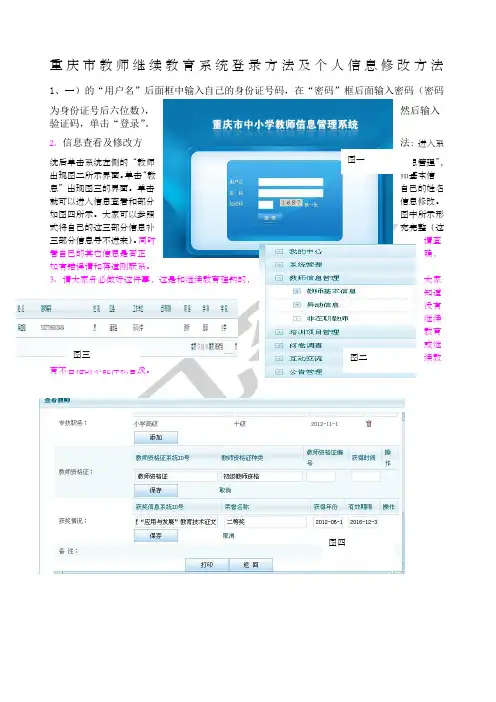Cancel the awards row edit via 取消

(x=228, y=535)
